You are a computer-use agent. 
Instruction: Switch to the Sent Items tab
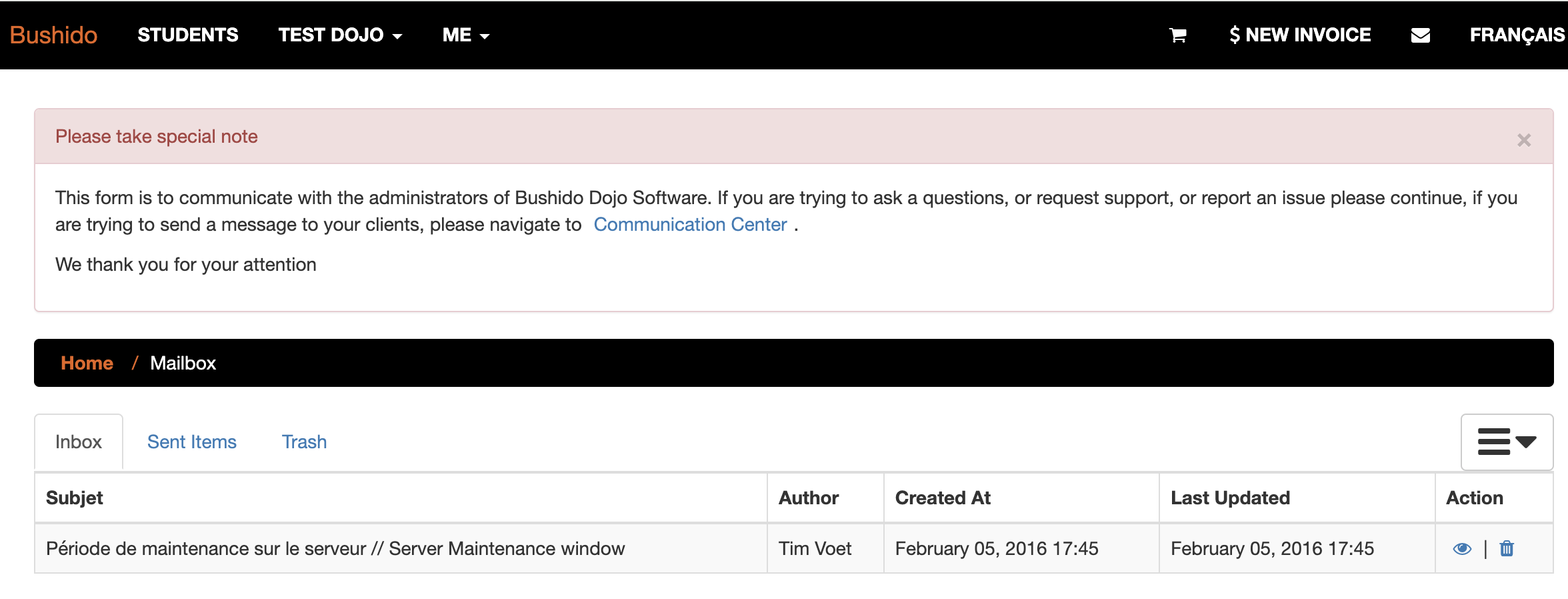[191, 442]
